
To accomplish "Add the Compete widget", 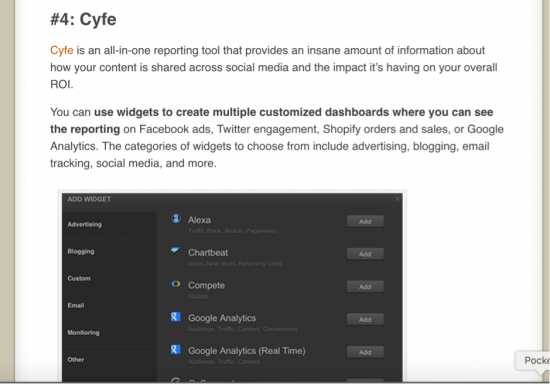I will coord(365,287).
